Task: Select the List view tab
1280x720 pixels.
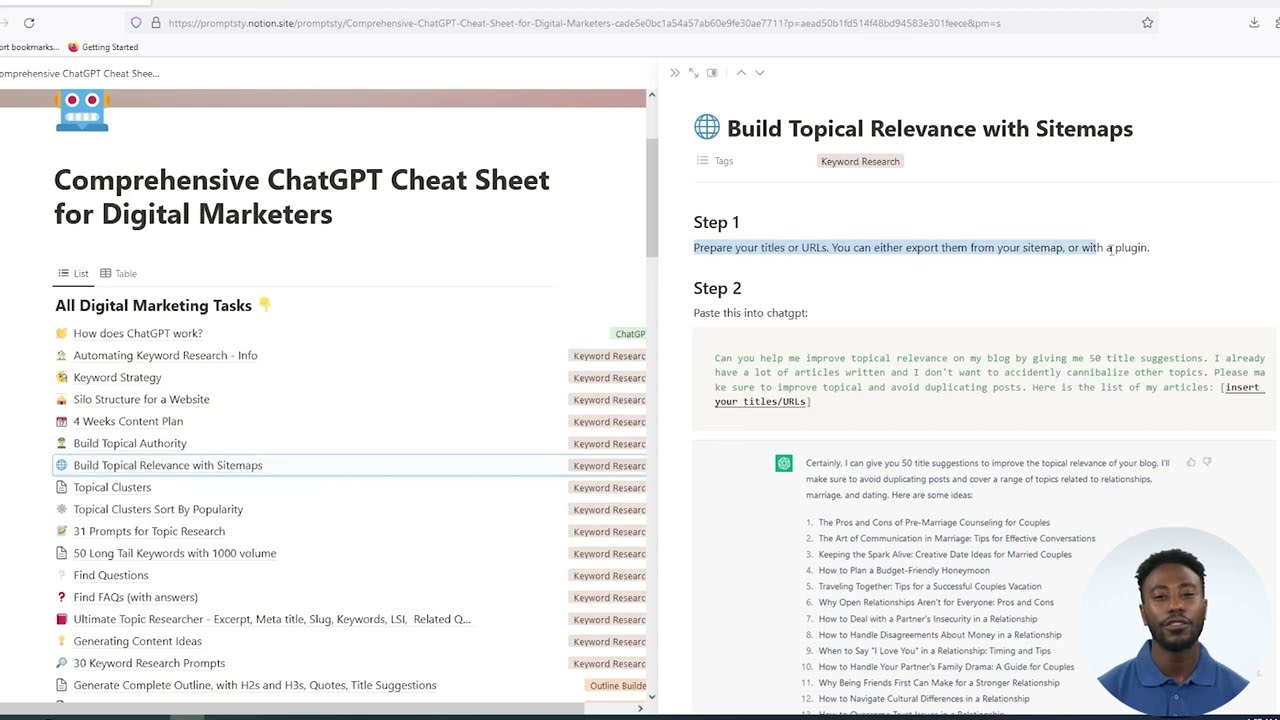Action: [73, 273]
